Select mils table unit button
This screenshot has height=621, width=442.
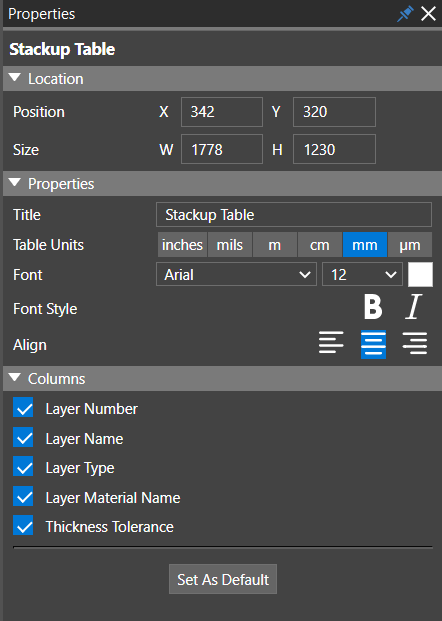(230, 245)
